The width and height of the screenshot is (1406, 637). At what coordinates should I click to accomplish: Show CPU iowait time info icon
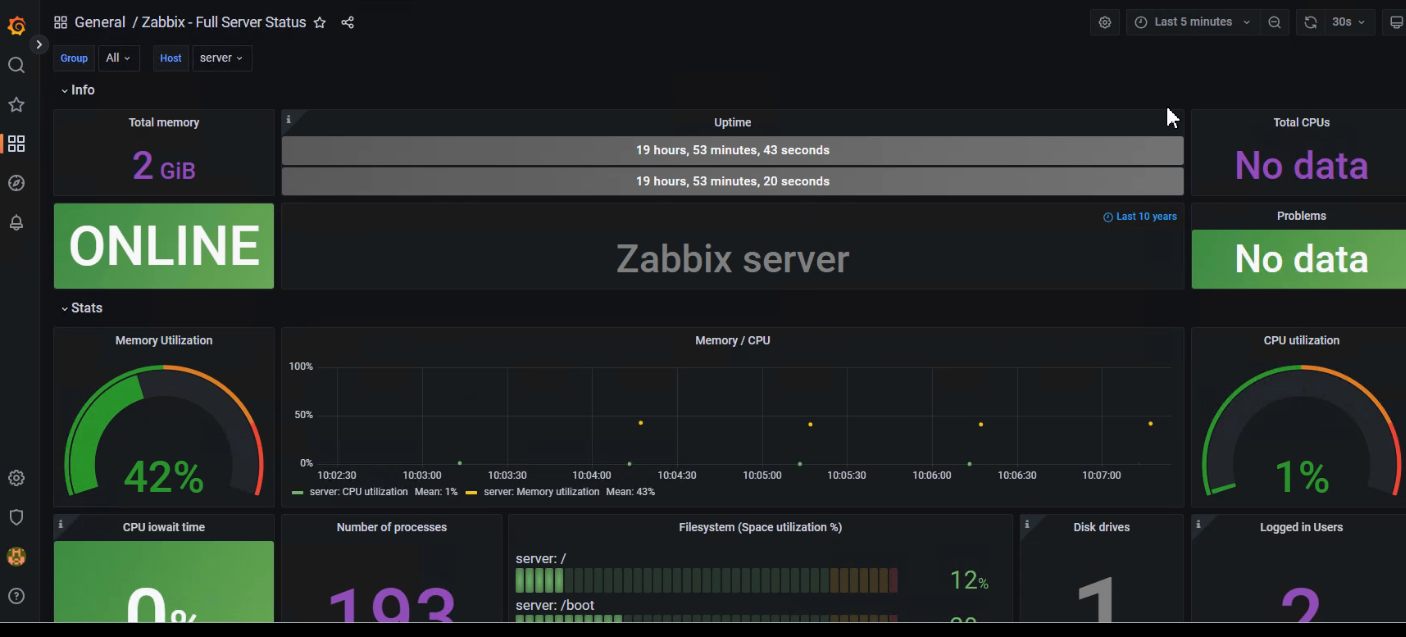point(61,524)
